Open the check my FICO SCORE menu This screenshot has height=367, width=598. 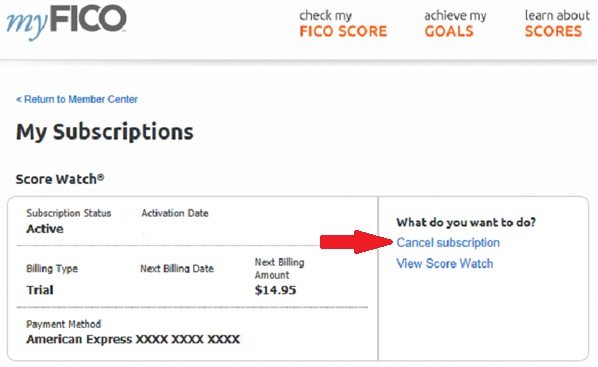(343, 24)
